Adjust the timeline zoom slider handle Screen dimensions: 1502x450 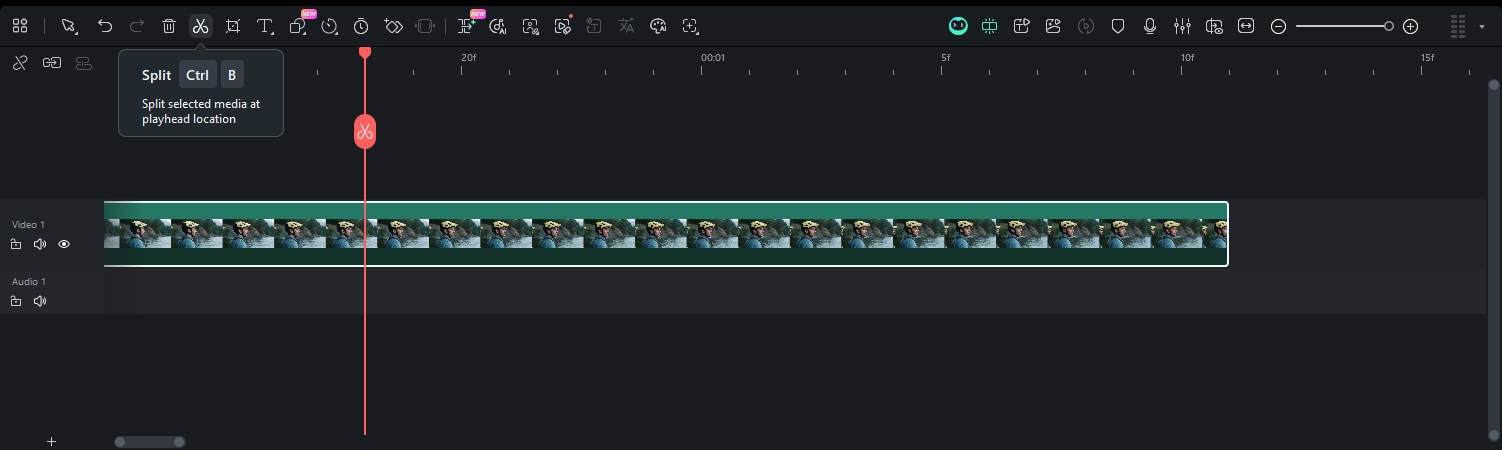1389,26
